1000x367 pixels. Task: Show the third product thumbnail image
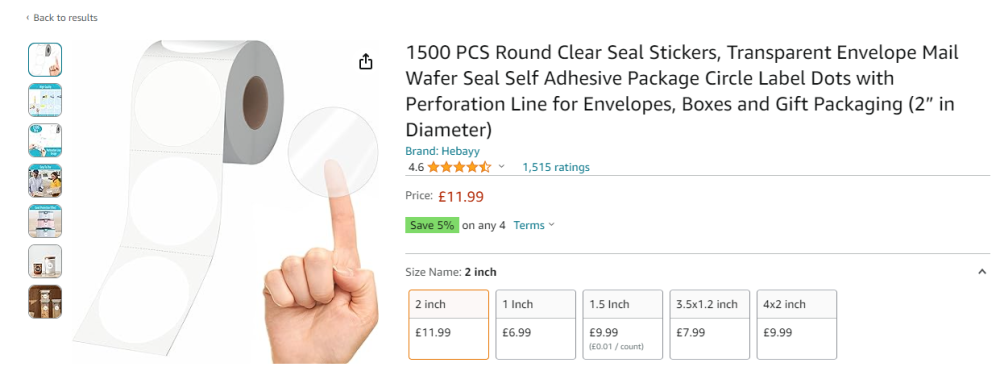[45, 140]
